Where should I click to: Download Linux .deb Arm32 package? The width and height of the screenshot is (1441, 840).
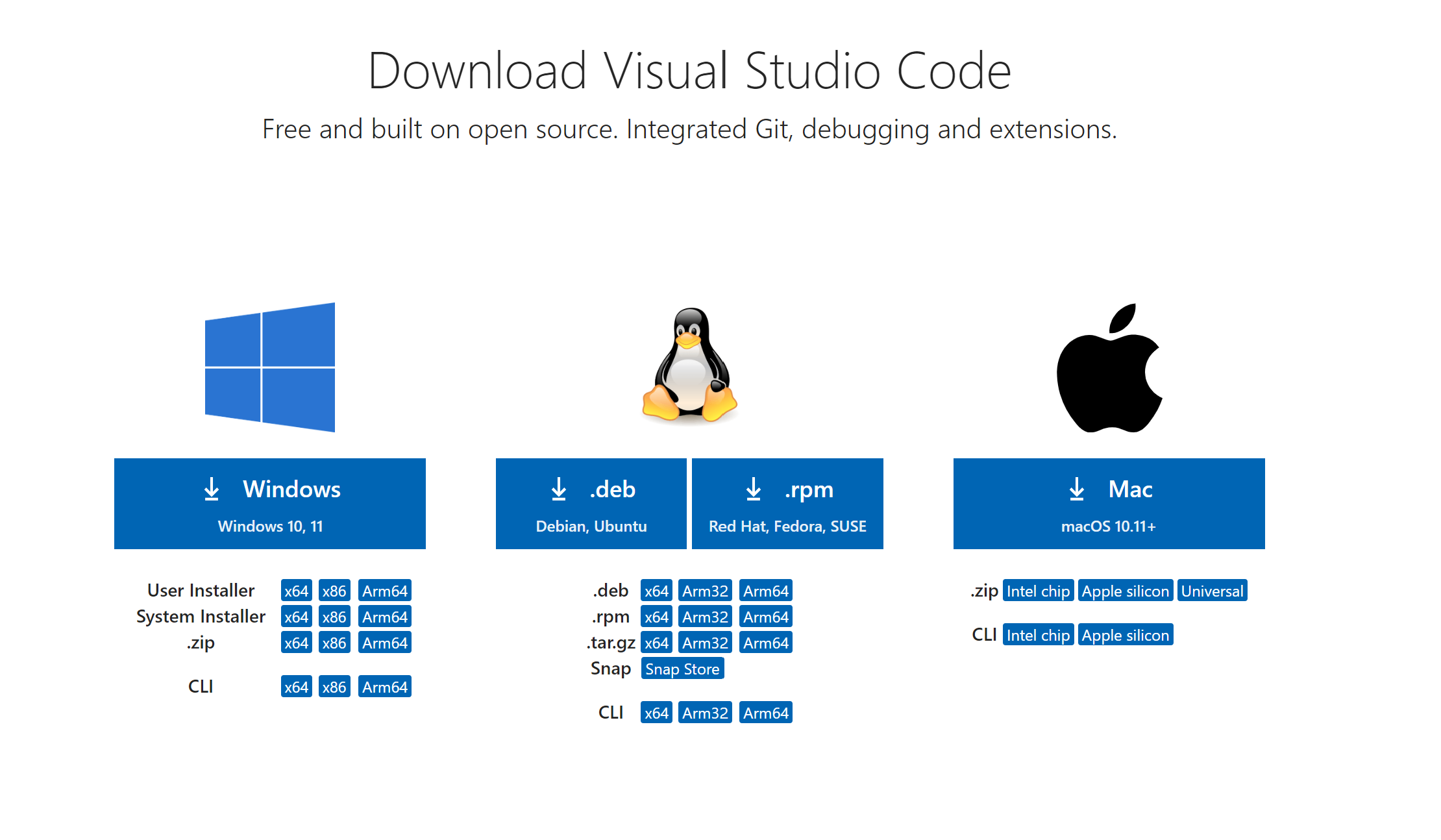tap(705, 591)
